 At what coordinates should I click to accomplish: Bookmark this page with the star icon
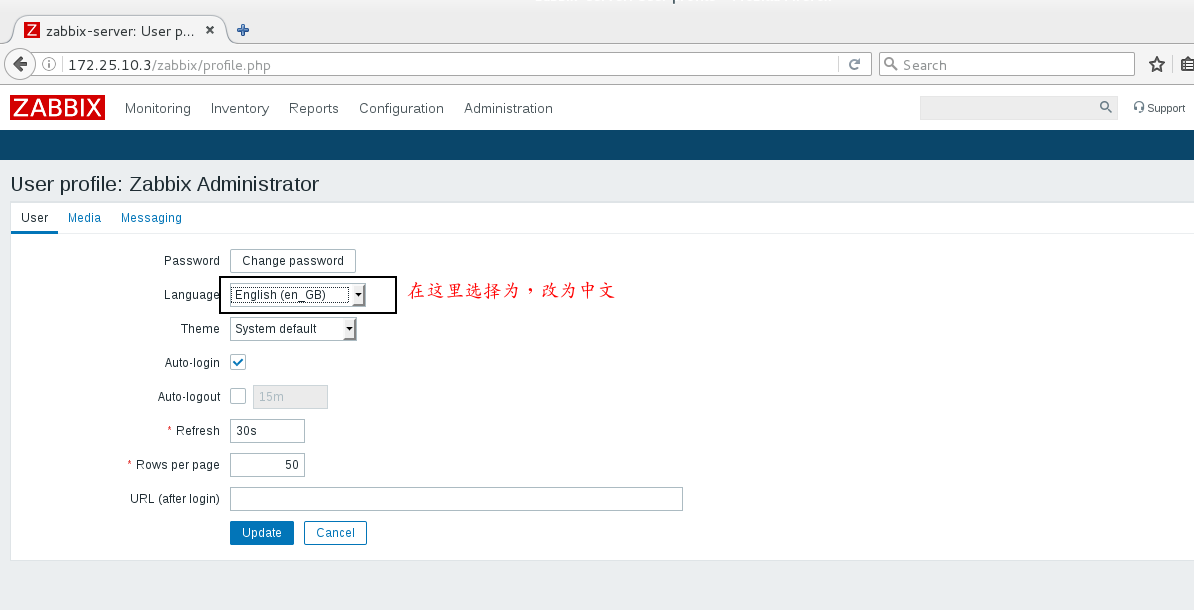point(1157,65)
